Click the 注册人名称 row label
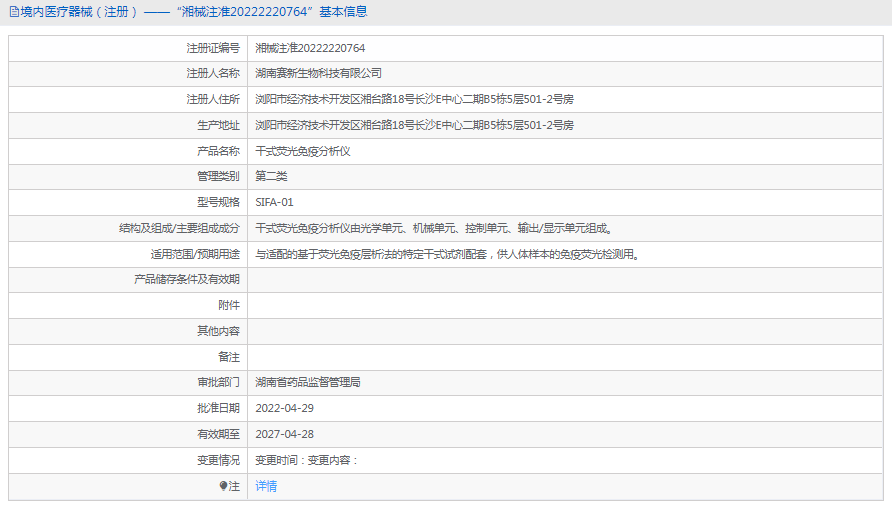This screenshot has width=892, height=506. point(213,73)
